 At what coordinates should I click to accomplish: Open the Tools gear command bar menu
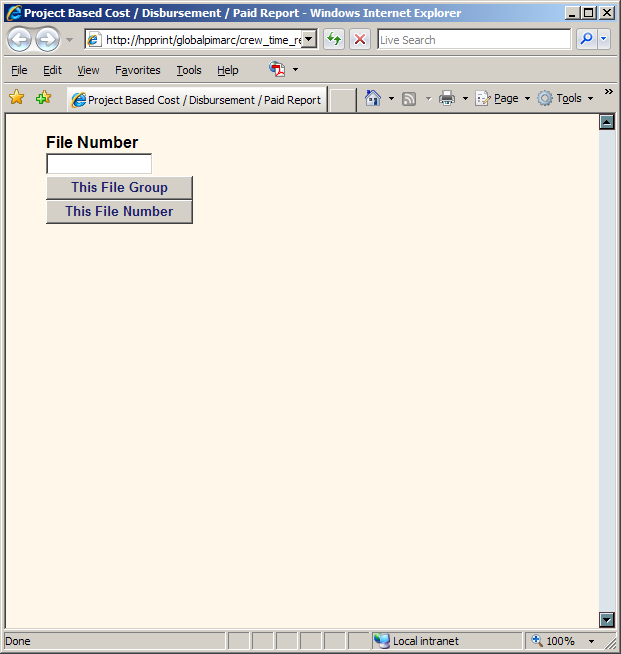(566, 98)
